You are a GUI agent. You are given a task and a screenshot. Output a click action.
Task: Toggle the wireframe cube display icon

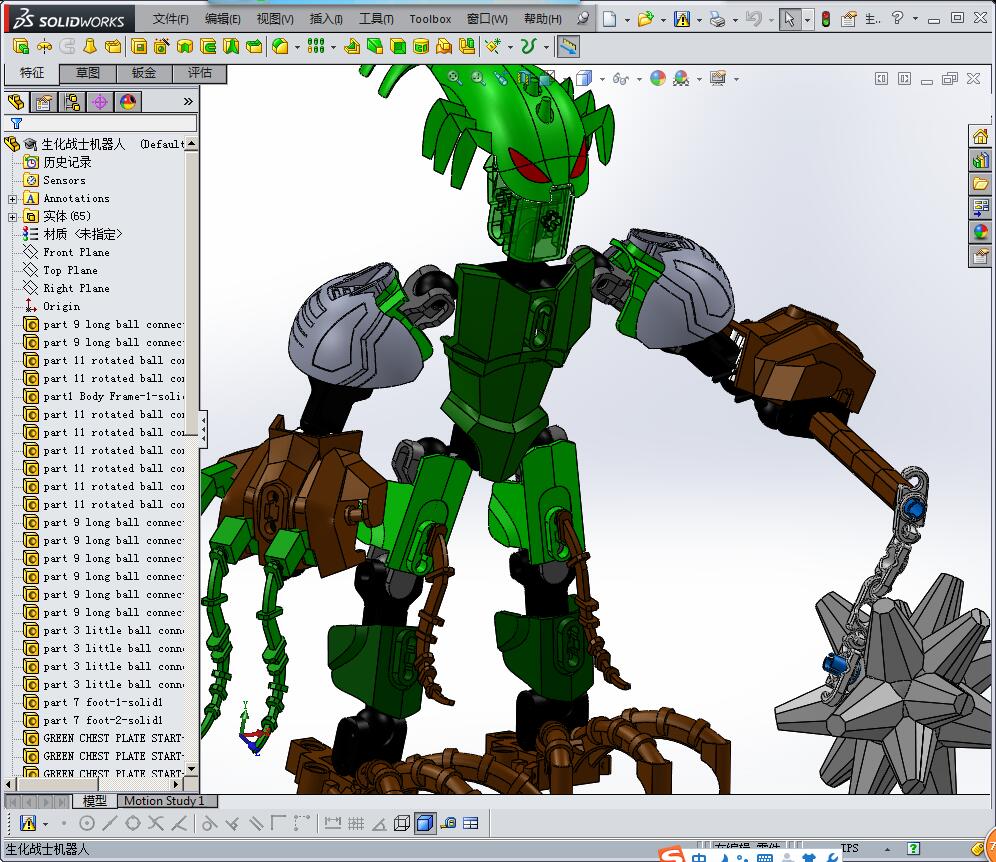pyautogui.click(x=401, y=824)
